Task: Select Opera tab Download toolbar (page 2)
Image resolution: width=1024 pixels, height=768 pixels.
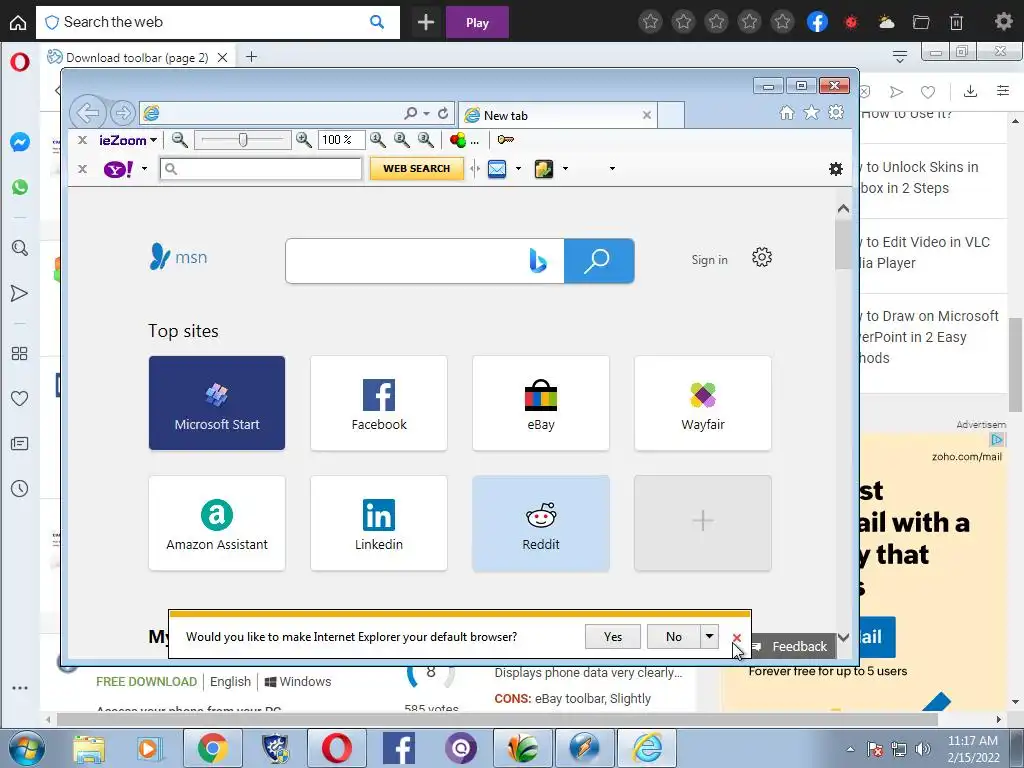Action: point(138,57)
